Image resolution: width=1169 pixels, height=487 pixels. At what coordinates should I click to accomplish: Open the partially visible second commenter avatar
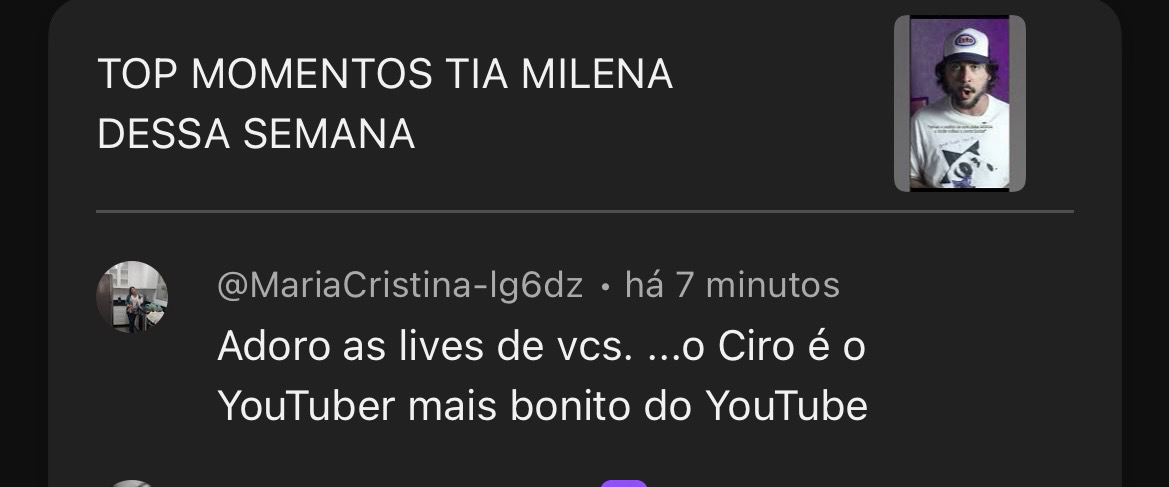pyautogui.click(x=132, y=483)
